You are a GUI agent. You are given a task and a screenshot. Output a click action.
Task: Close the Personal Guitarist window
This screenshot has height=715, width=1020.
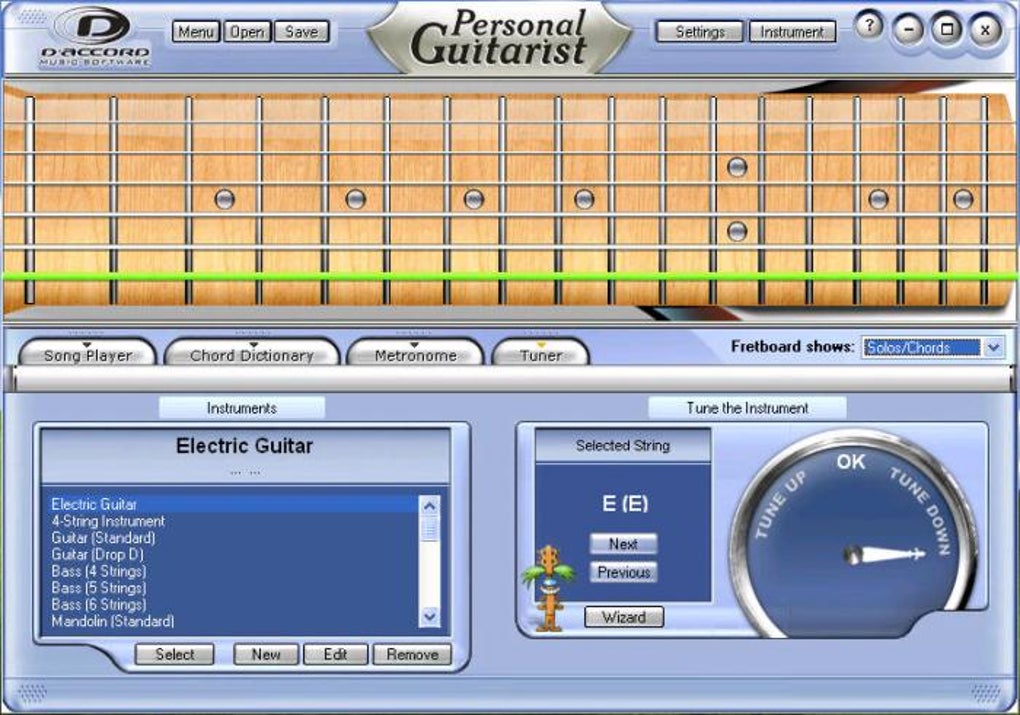[985, 30]
